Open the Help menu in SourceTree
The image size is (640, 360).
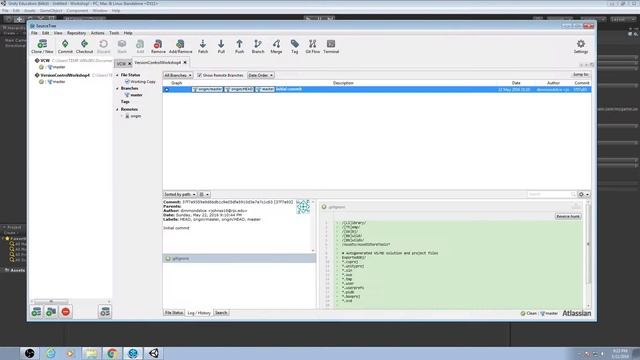(128, 33)
